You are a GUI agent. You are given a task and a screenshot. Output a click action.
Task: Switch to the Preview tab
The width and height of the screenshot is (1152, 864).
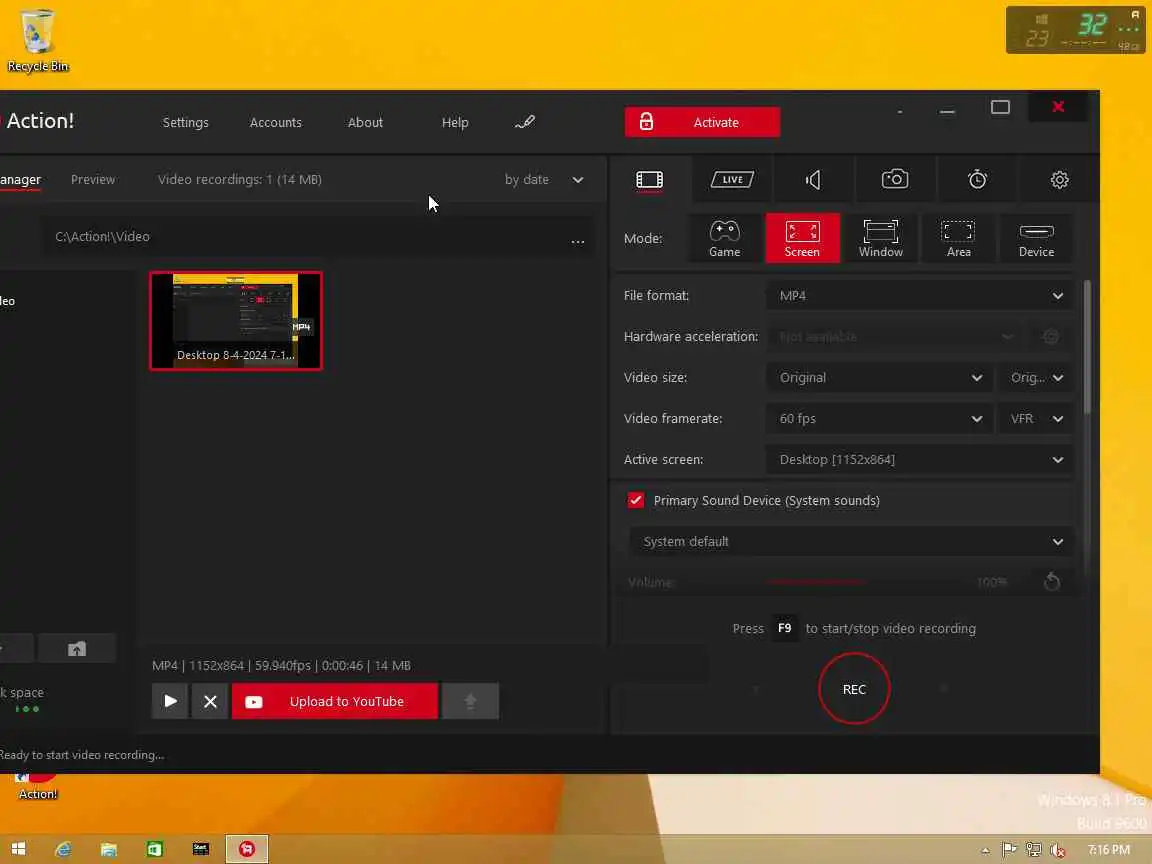pyautogui.click(x=93, y=179)
